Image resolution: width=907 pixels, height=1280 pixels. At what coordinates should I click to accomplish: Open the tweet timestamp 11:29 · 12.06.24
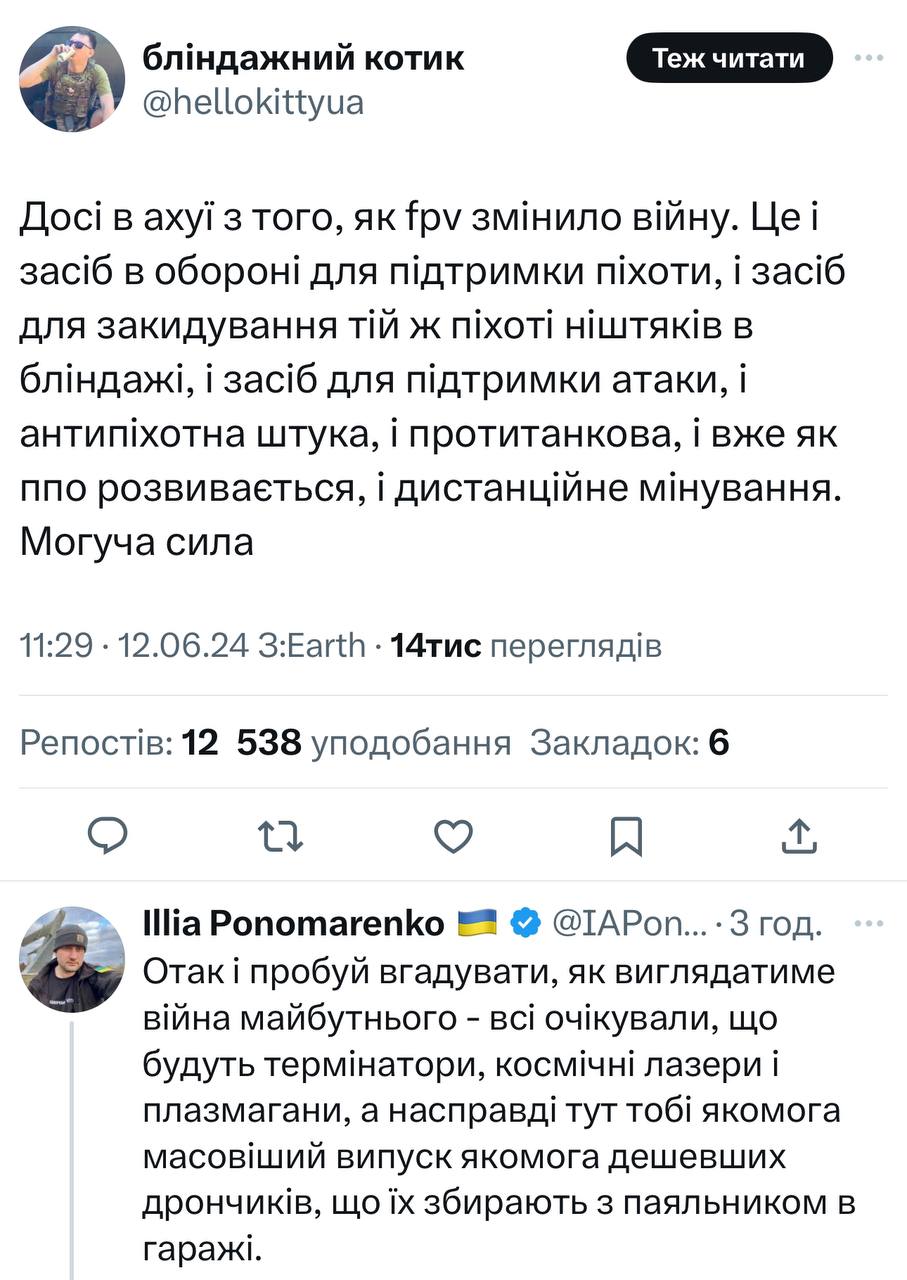click(x=134, y=647)
